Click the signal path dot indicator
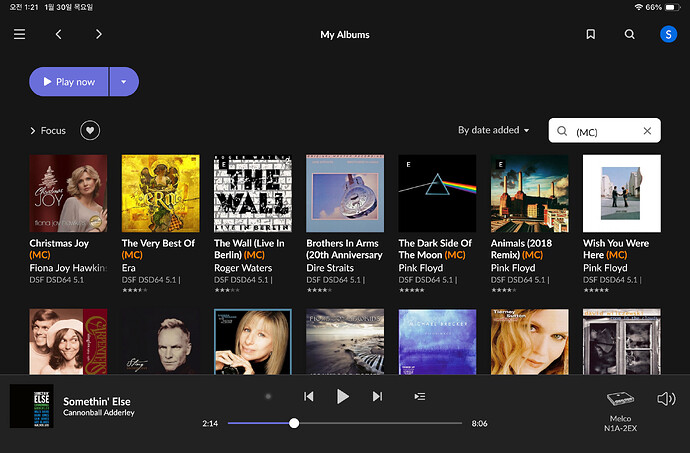Screen dimensions: 690x453 coord(268,396)
